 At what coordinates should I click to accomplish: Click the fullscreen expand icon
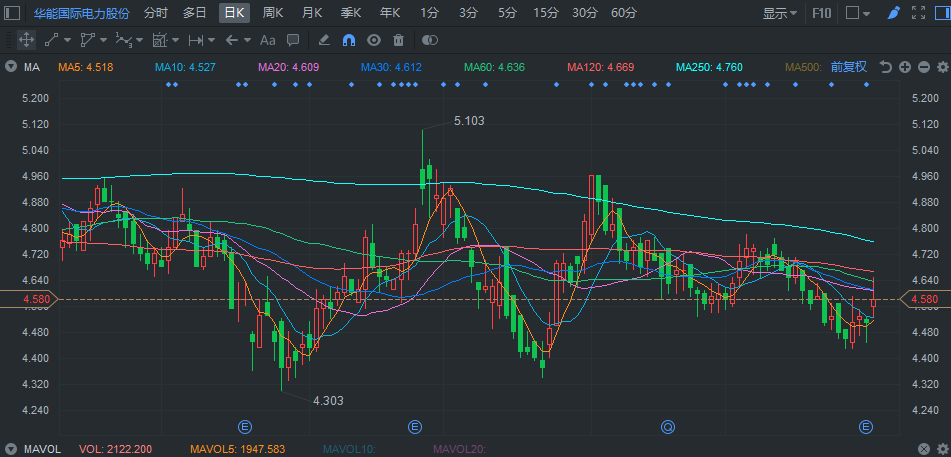click(918, 13)
